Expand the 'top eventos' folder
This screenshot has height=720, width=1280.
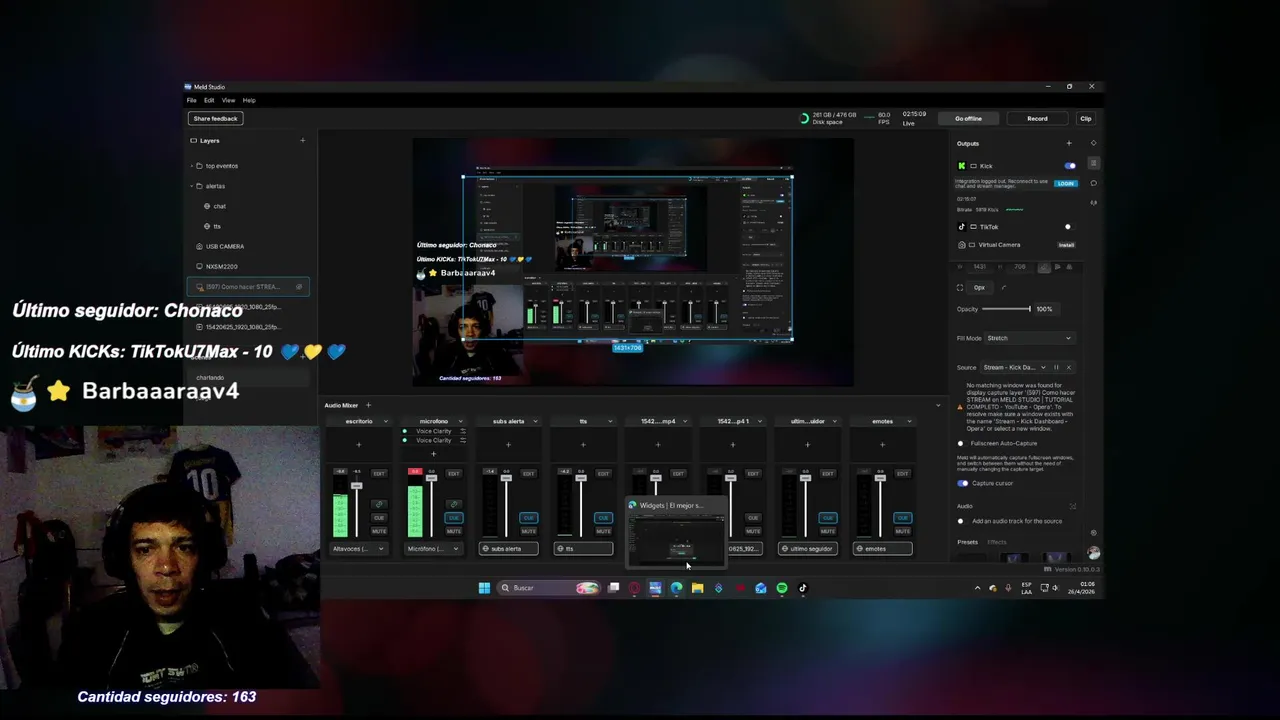tap(192, 166)
